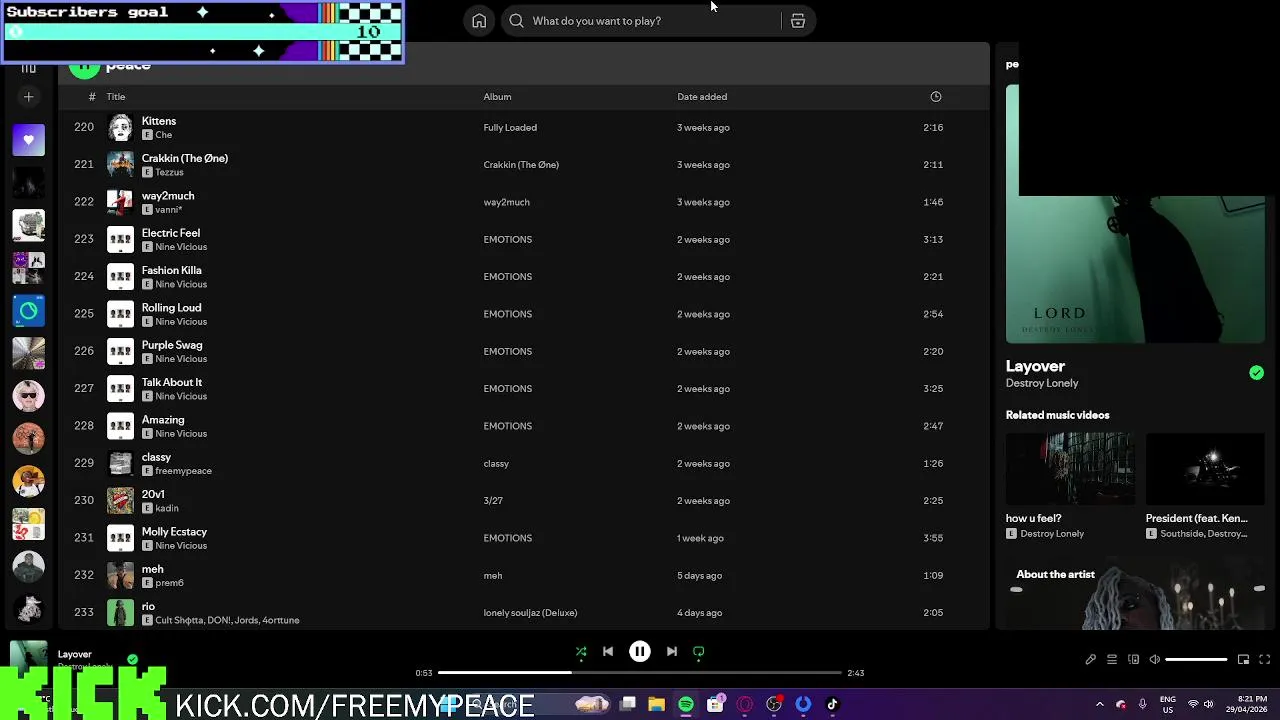Screen dimensions: 1280x720
Task: Open the Layover title in right panel
Action: pos(1035,366)
